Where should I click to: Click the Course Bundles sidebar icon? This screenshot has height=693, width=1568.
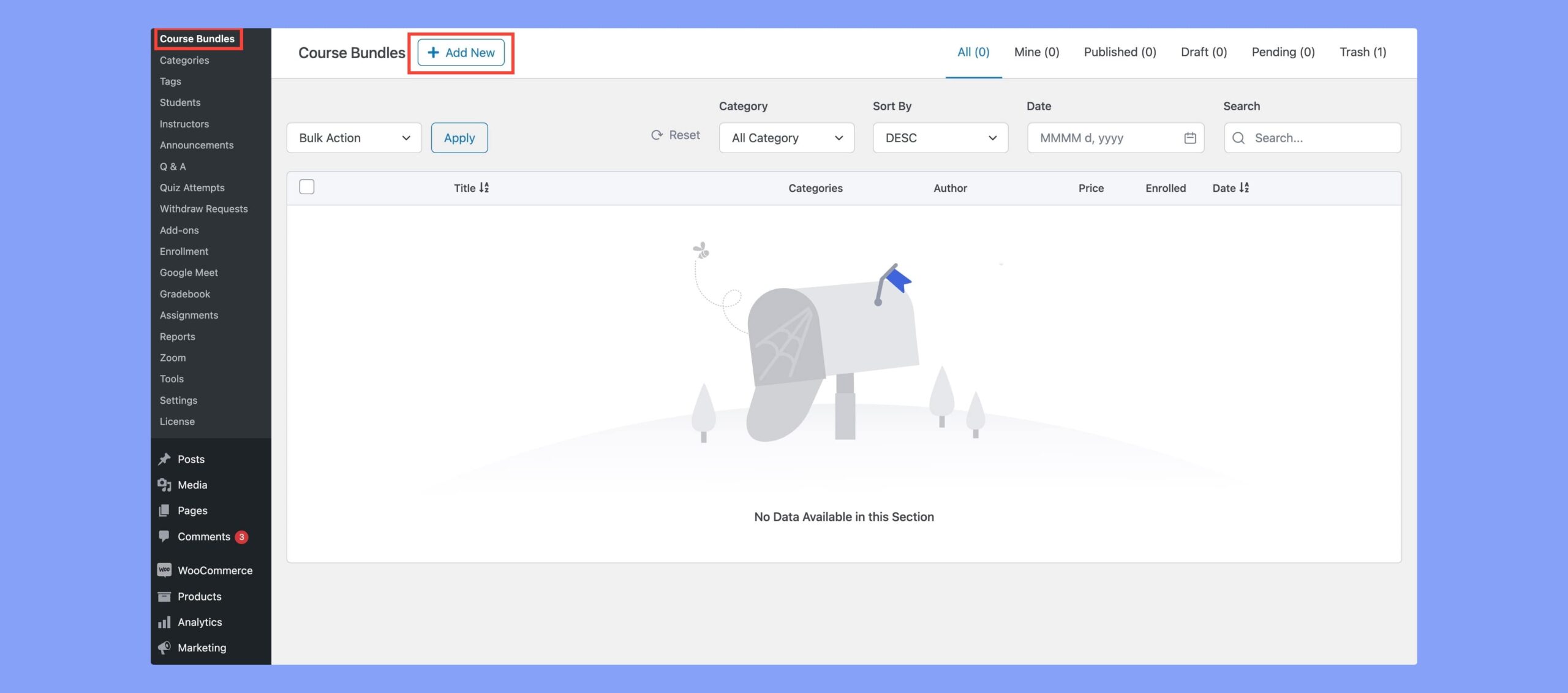[x=197, y=38]
